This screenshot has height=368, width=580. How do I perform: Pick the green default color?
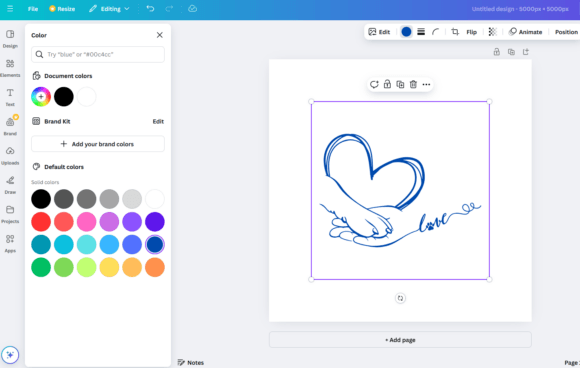click(x=41, y=267)
